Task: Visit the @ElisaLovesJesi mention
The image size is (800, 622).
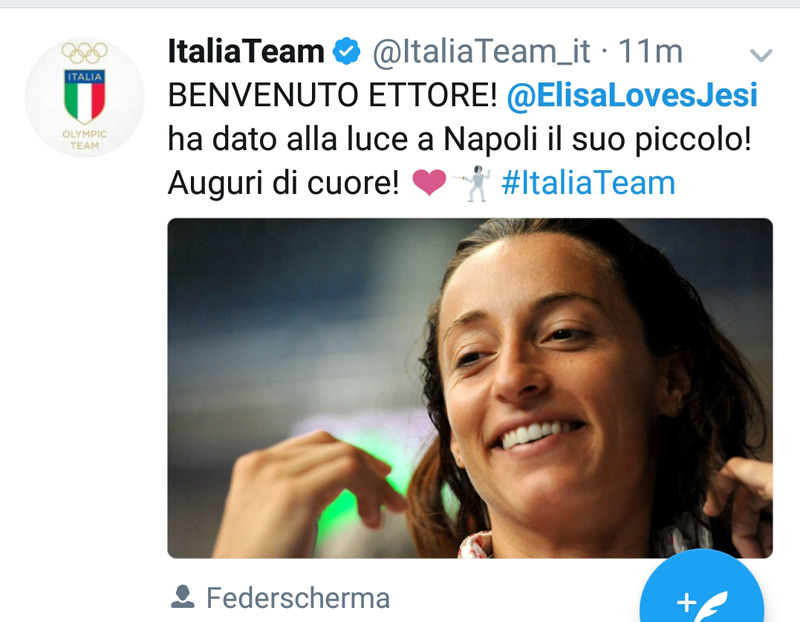Action: [632, 95]
